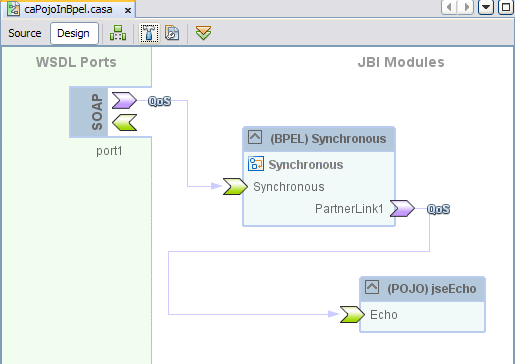The height and width of the screenshot is (364, 515).
Task: Open QoS settings next to PartnerLink1
Action: click(438, 209)
